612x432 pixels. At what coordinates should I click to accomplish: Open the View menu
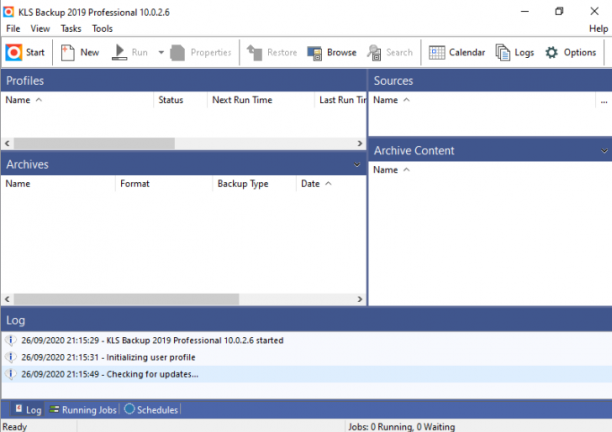pyautogui.click(x=40, y=28)
